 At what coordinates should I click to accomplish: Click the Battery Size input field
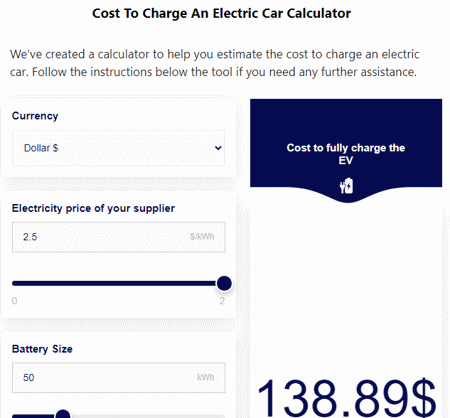click(118, 378)
